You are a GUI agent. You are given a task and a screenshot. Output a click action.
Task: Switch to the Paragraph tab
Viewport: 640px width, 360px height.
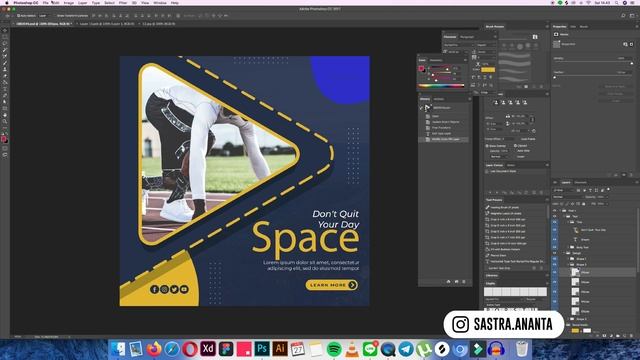pyautogui.click(x=467, y=37)
